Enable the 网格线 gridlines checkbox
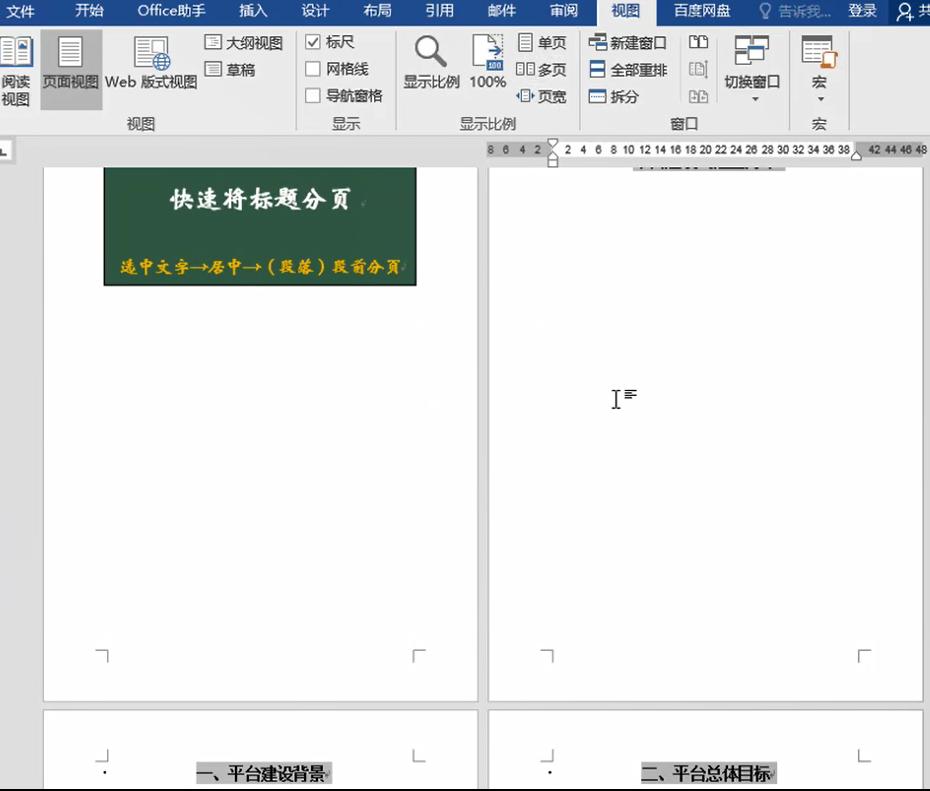 (x=314, y=68)
